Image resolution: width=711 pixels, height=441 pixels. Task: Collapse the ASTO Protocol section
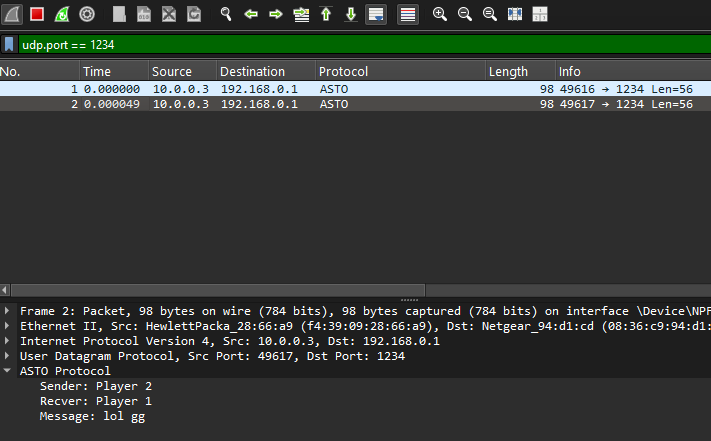(7, 370)
